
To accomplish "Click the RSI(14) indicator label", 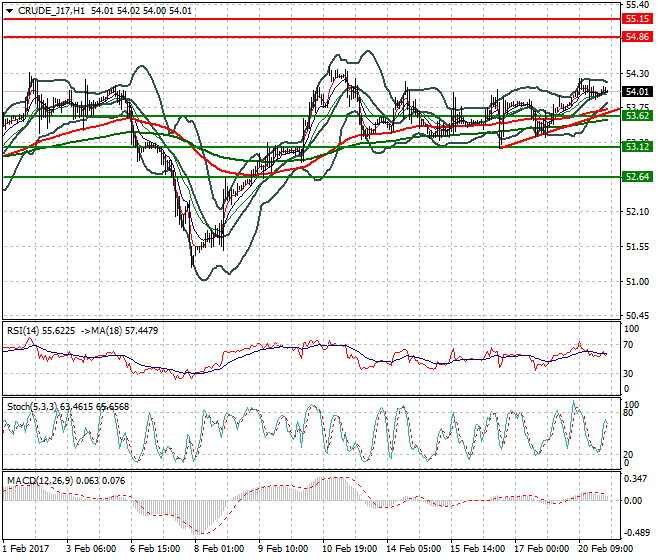I will point(24,328).
